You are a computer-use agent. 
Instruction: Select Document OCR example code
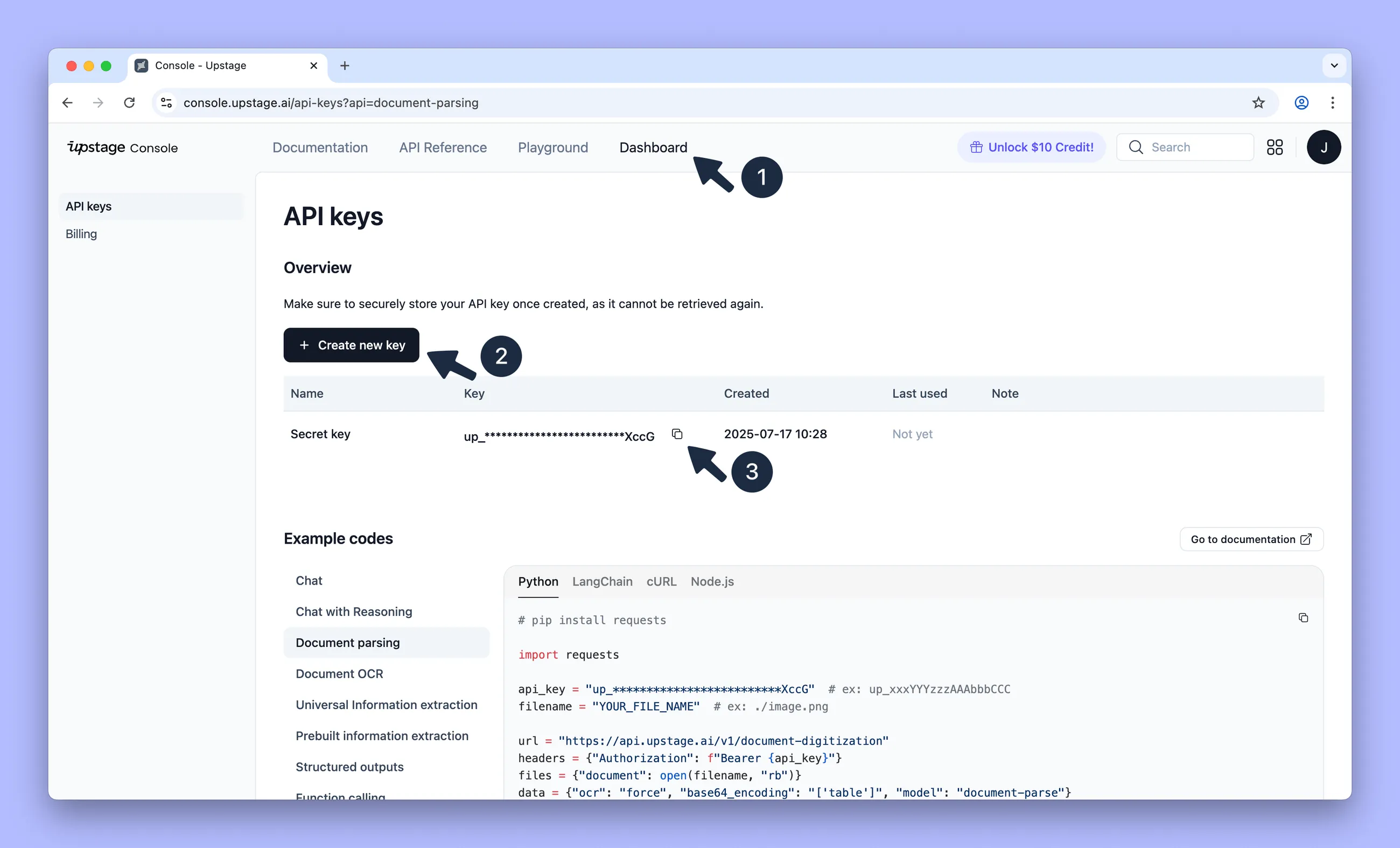[x=339, y=673]
